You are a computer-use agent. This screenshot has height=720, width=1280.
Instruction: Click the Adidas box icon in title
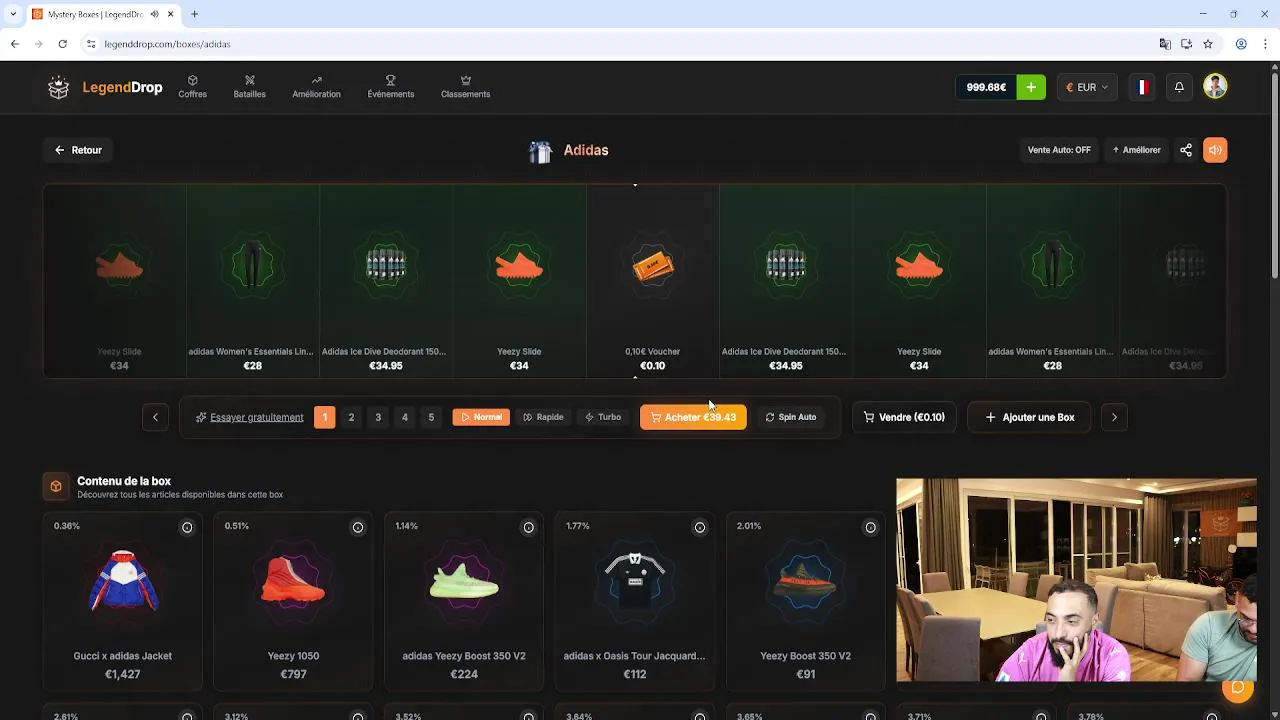[540, 151]
